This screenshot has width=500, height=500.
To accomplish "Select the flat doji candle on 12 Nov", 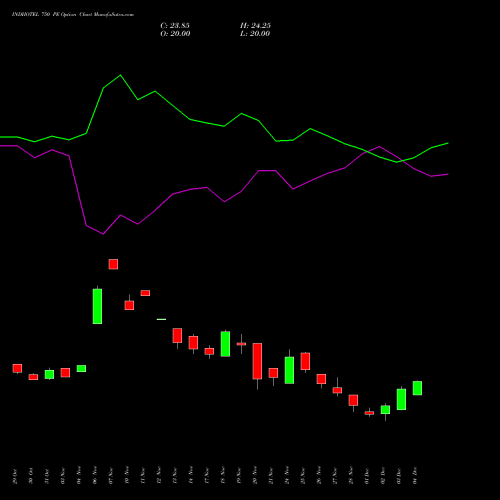I will [161, 319].
